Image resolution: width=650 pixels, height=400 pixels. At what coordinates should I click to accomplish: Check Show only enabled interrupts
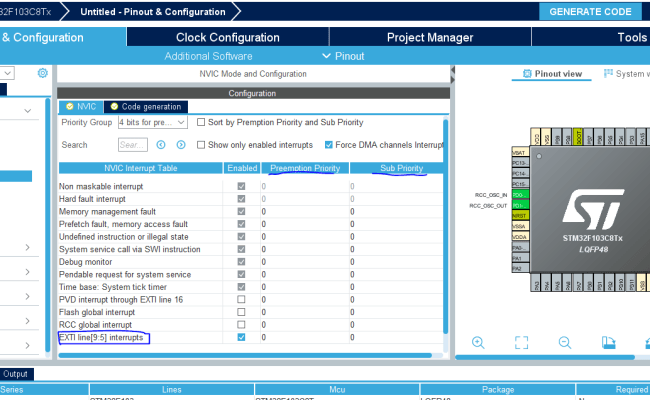click(201, 145)
